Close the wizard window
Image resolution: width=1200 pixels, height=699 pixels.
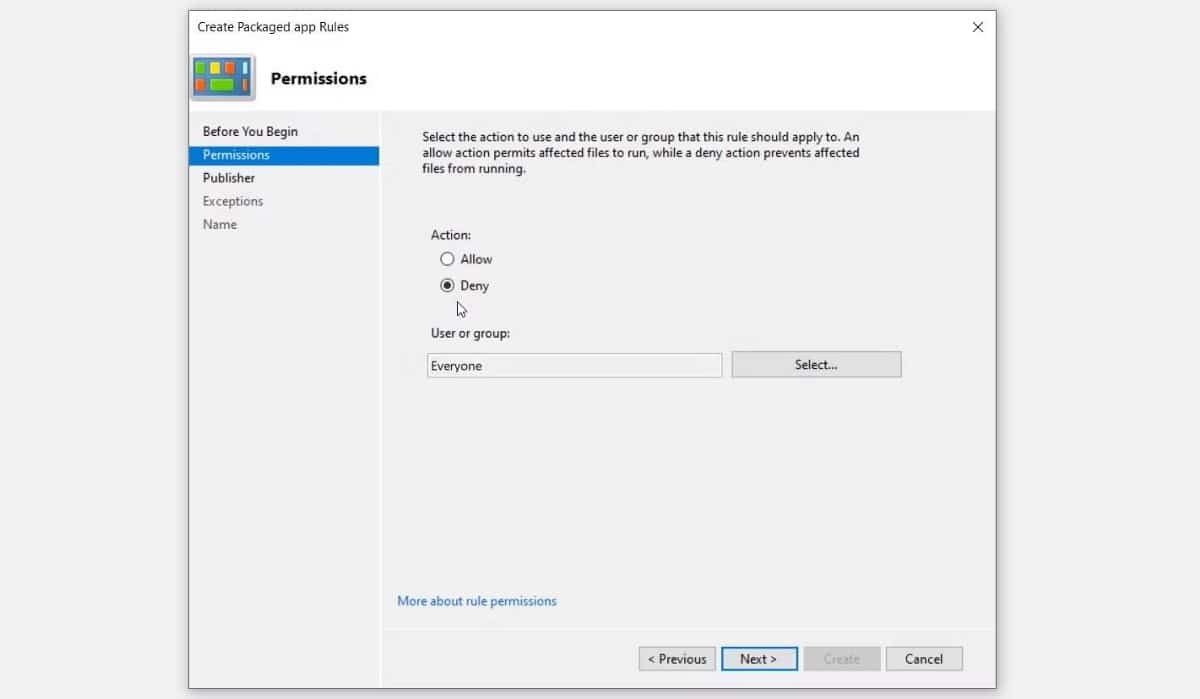[977, 27]
